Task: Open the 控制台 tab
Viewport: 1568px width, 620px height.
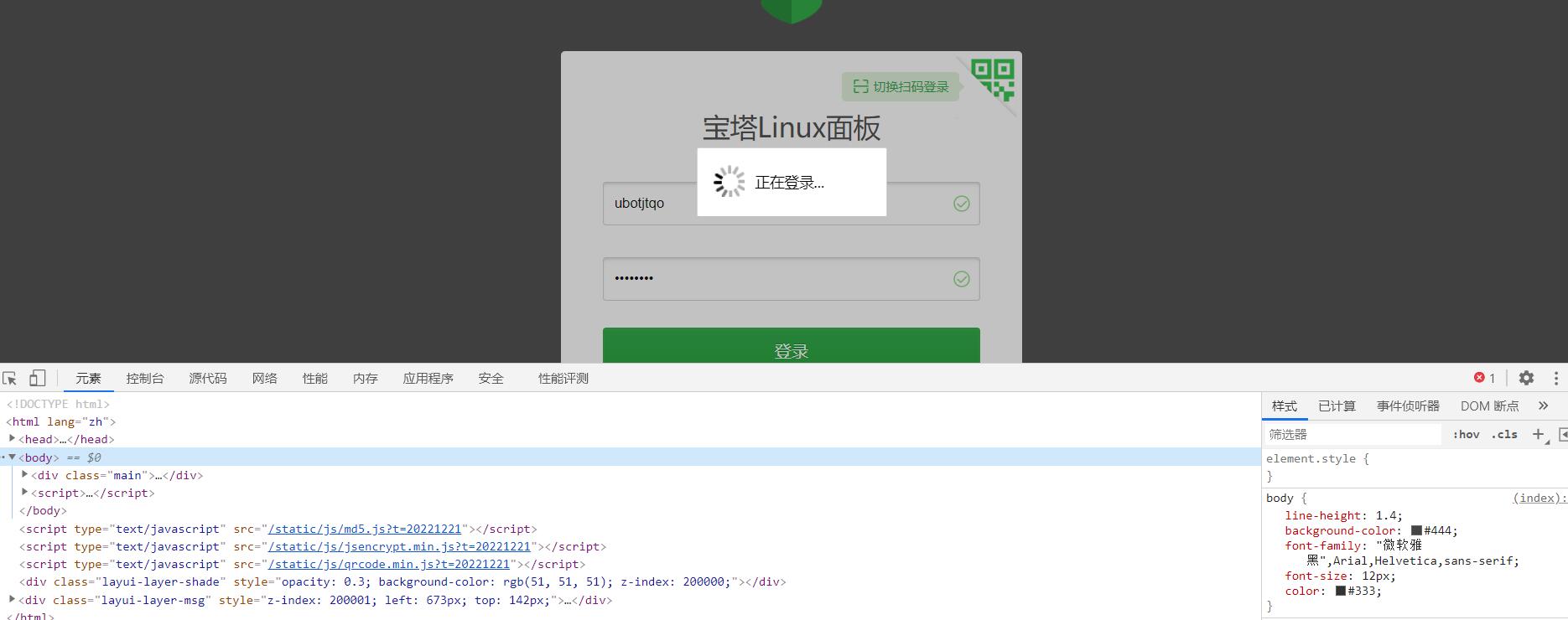Action: click(x=145, y=379)
